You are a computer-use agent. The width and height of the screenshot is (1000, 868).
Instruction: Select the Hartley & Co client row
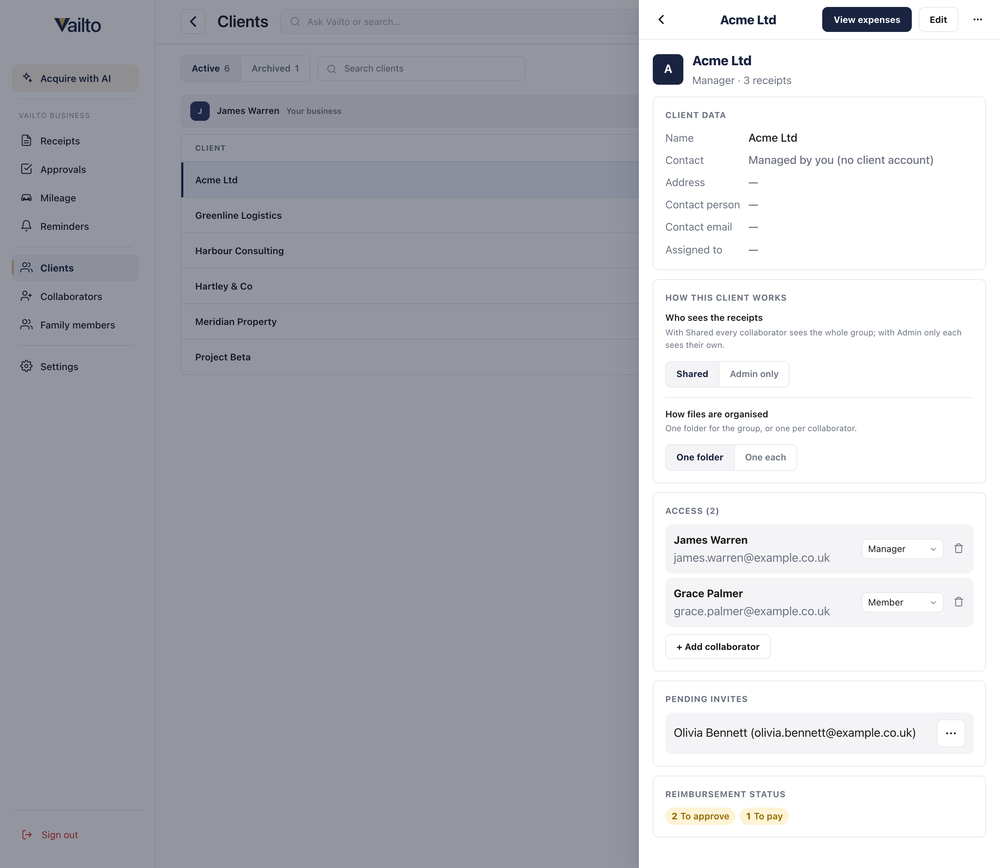click(x=410, y=286)
